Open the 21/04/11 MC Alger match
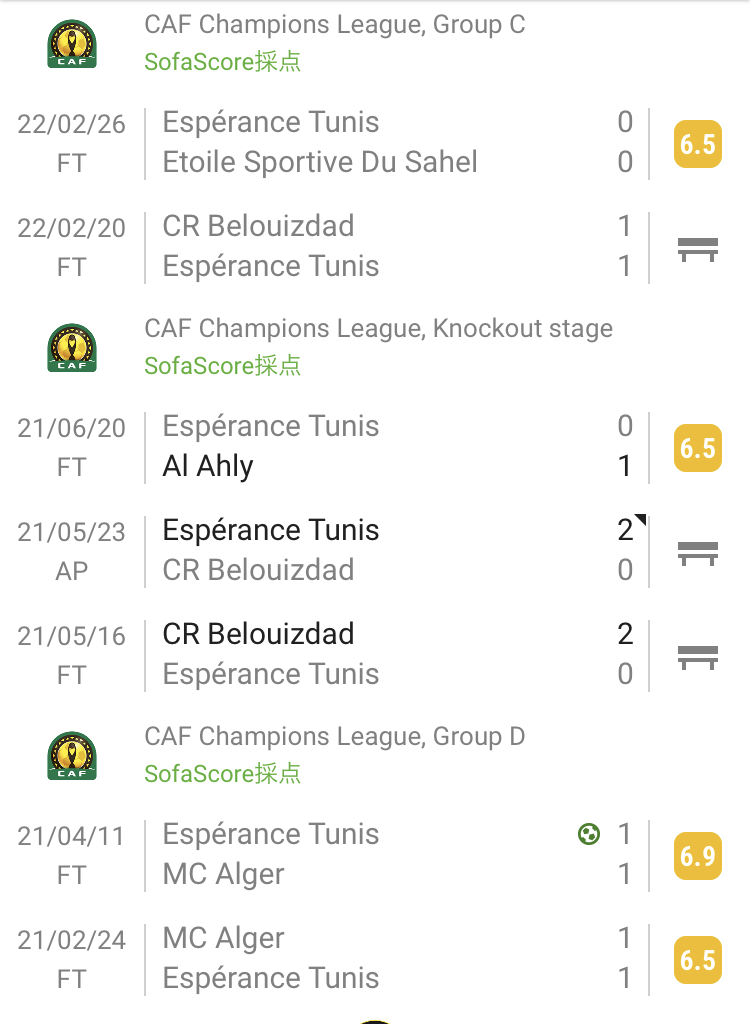The width and height of the screenshot is (750, 1024). pos(375,856)
